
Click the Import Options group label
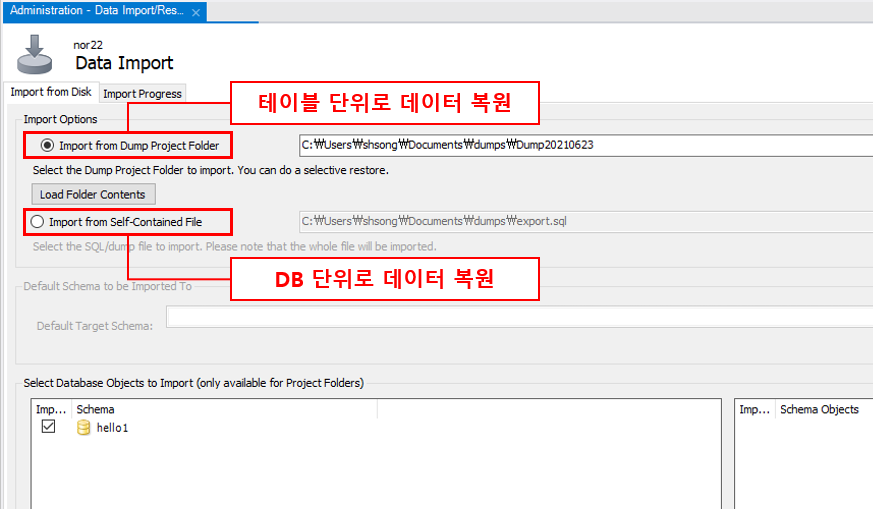(60, 119)
